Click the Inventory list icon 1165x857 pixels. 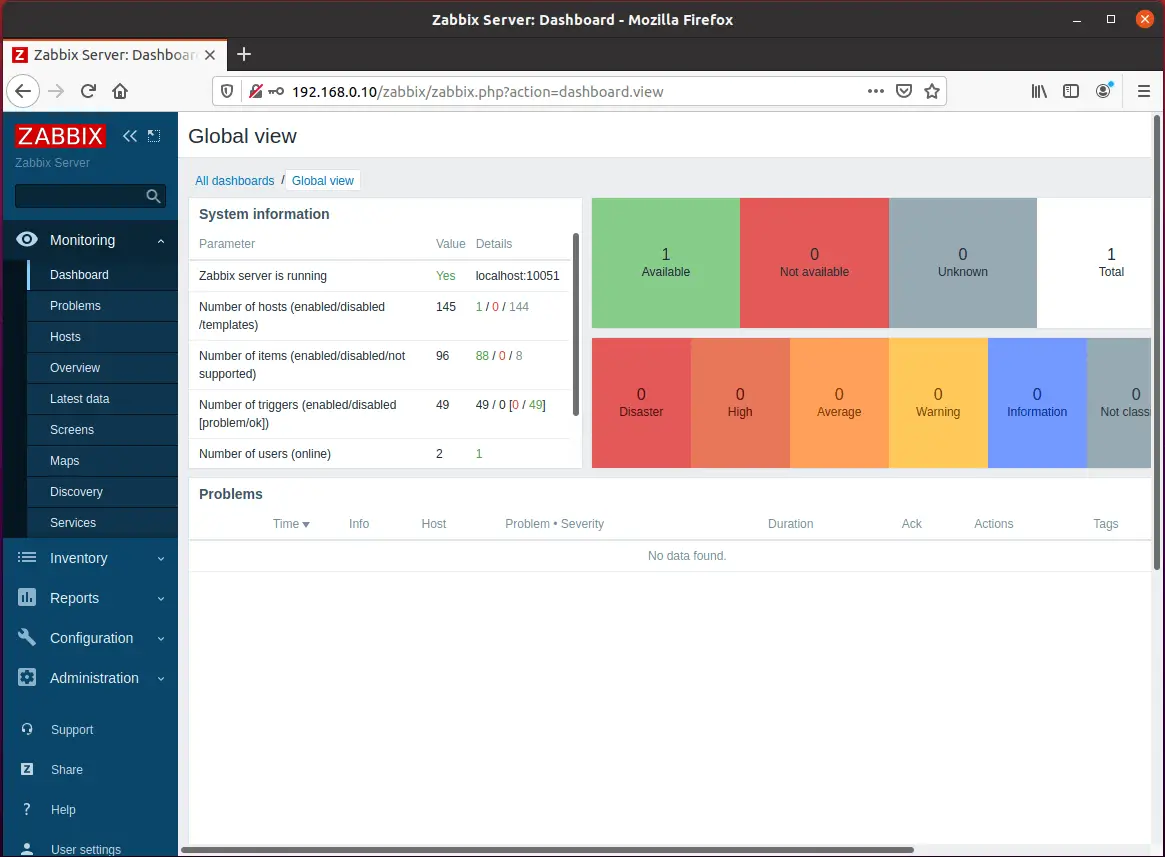click(27, 557)
